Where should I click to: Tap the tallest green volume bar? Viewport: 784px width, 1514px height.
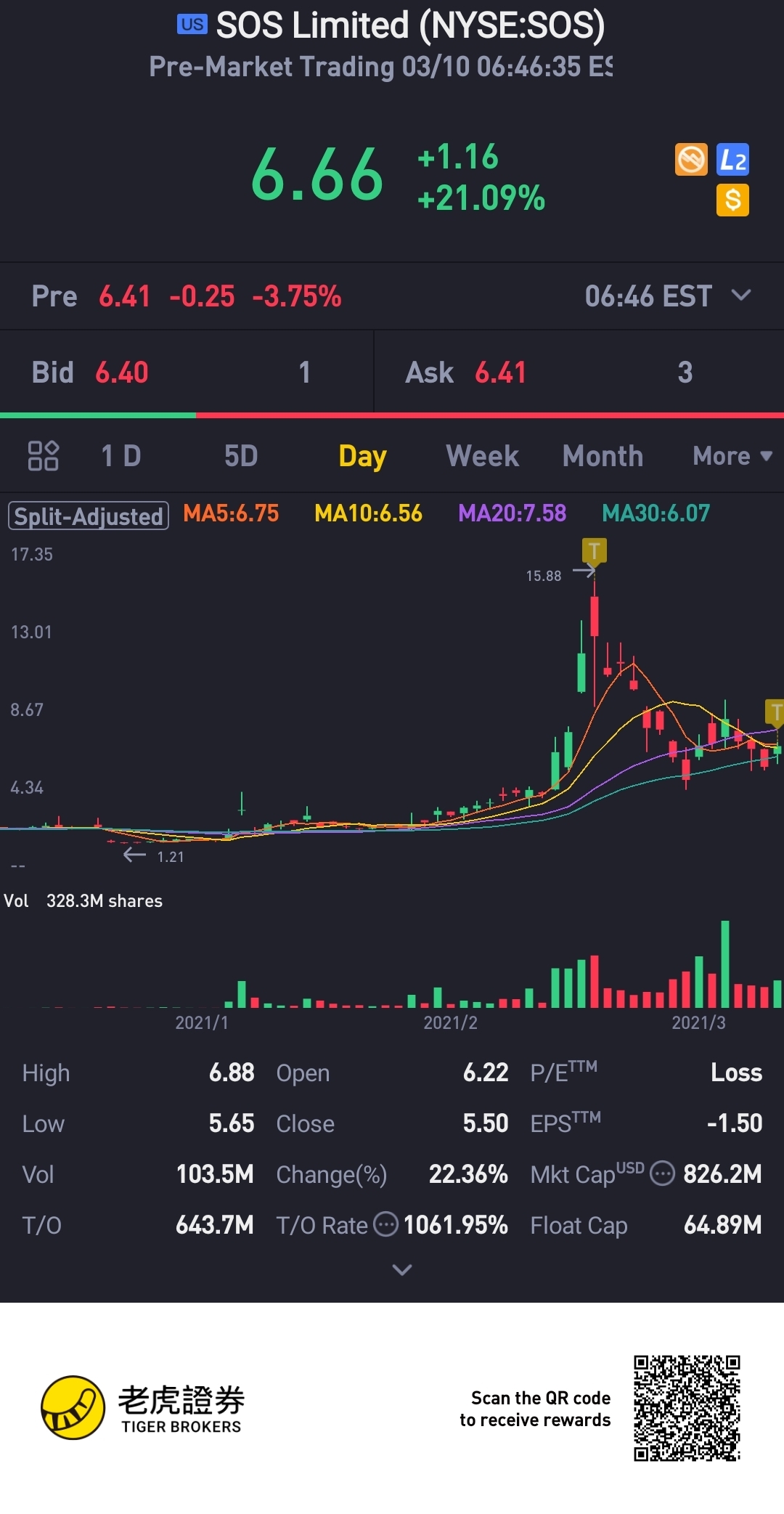pos(724,964)
